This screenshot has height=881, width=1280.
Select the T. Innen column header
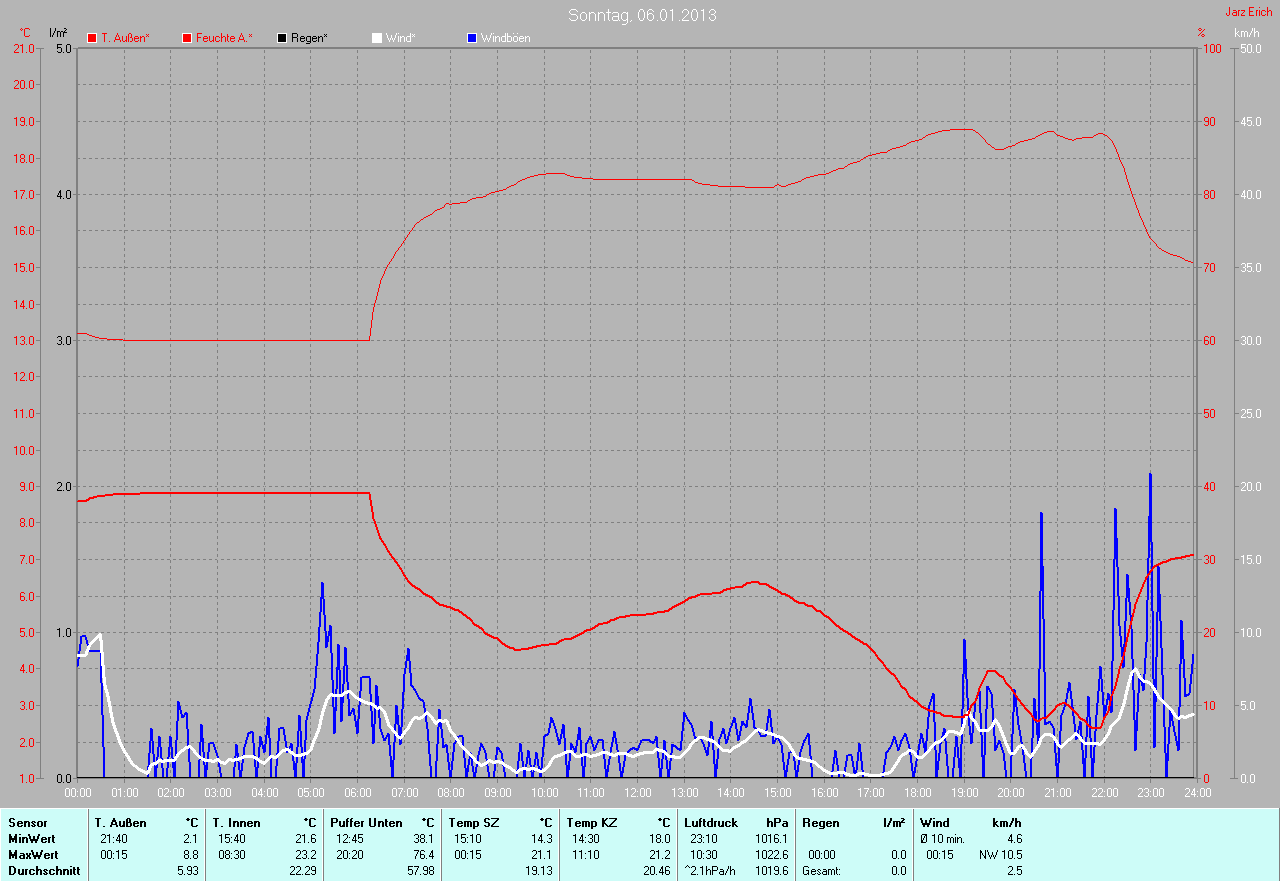pos(236,822)
